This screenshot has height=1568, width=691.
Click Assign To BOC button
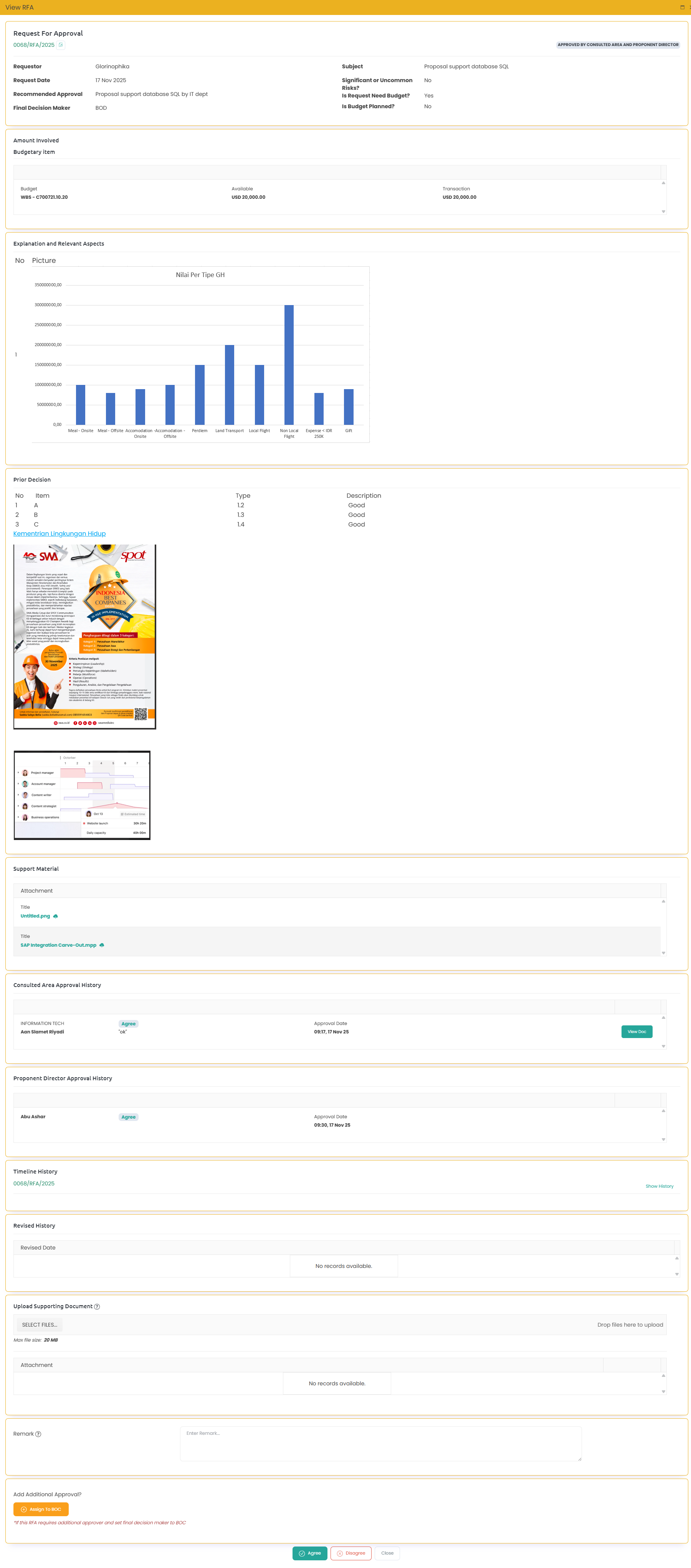point(41,1509)
